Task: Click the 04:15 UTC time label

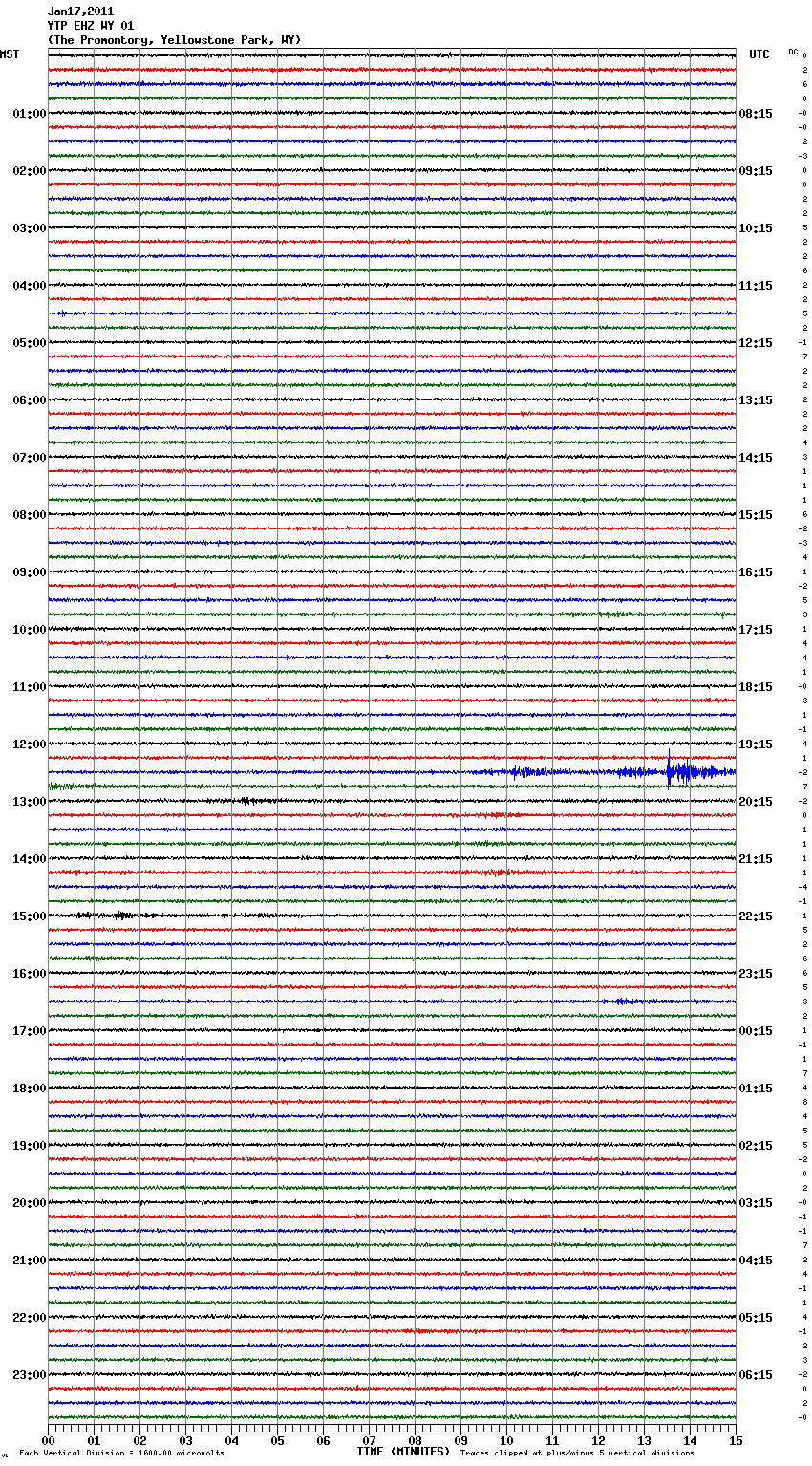Action: click(x=756, y=1261)
